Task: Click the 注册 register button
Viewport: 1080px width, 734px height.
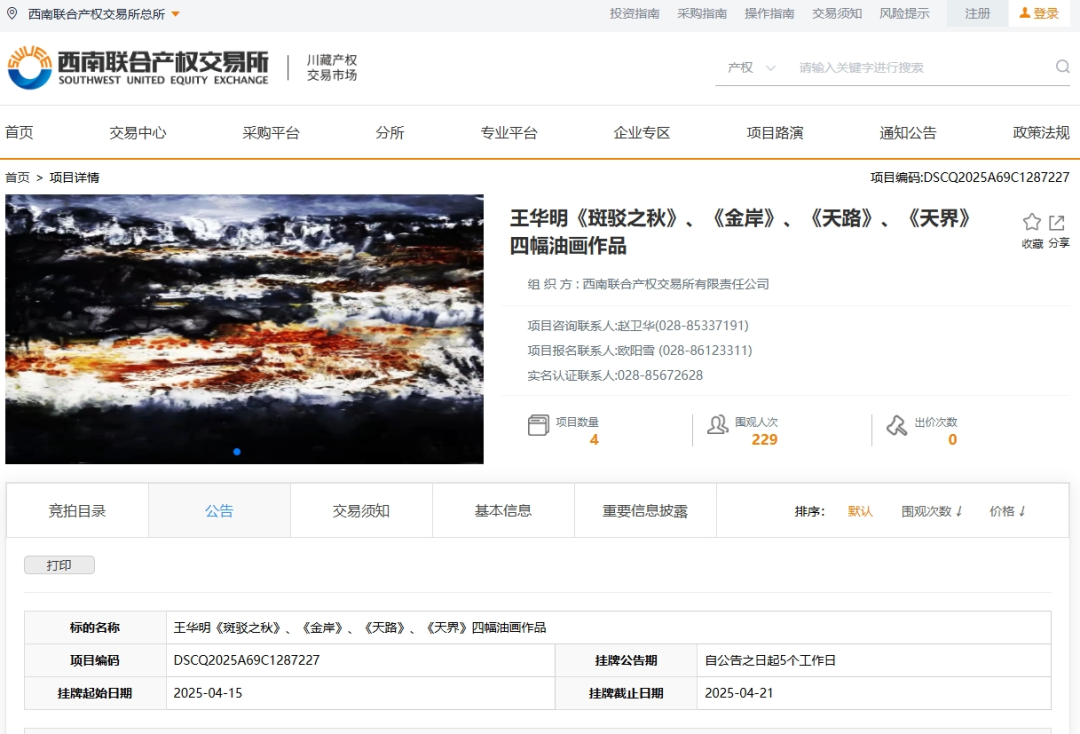Action: click(x=977, y=13)
